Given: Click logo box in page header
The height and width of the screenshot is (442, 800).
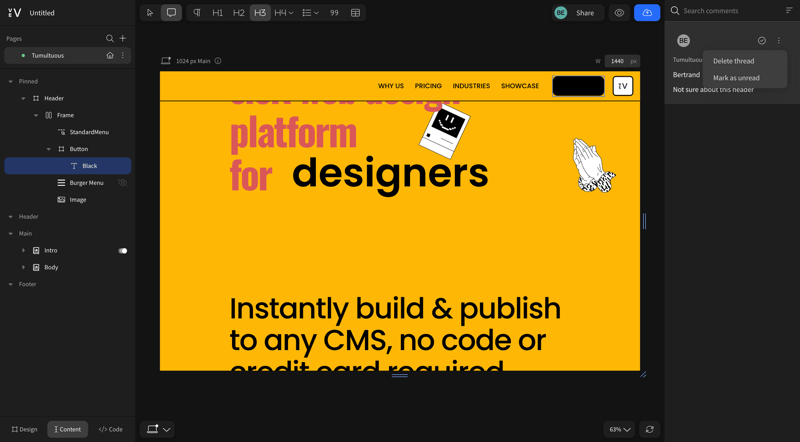Looking at the screenshot, I should (x=623, y=86).
